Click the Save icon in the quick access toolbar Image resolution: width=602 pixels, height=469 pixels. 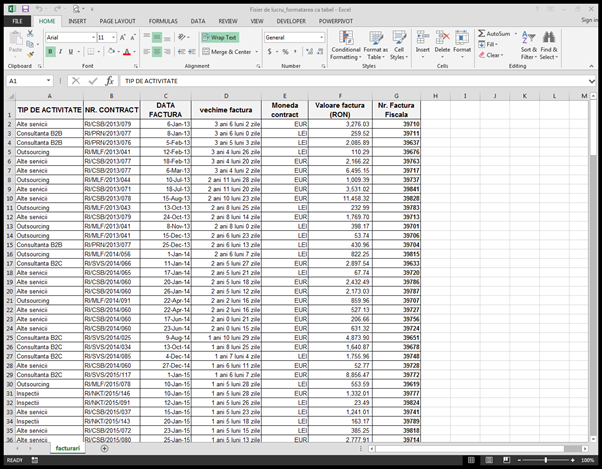(x=25, y=9)
